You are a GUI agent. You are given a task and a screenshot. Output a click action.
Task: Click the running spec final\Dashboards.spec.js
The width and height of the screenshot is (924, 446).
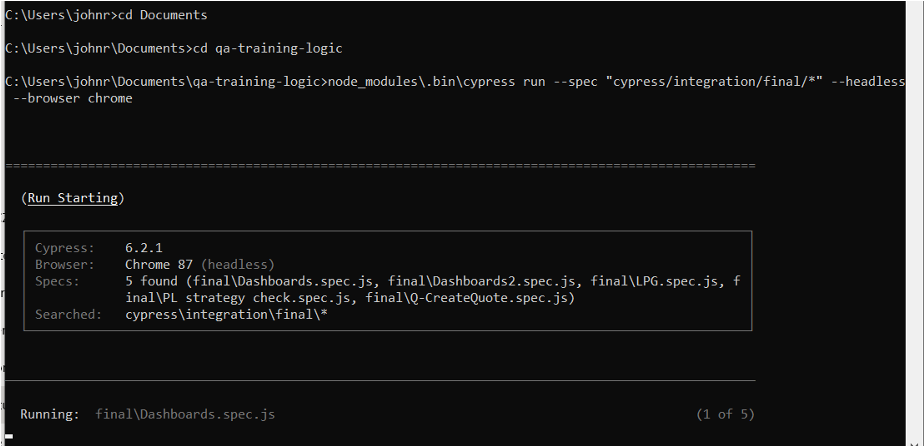pyautogui.click(x=185, y=414)
